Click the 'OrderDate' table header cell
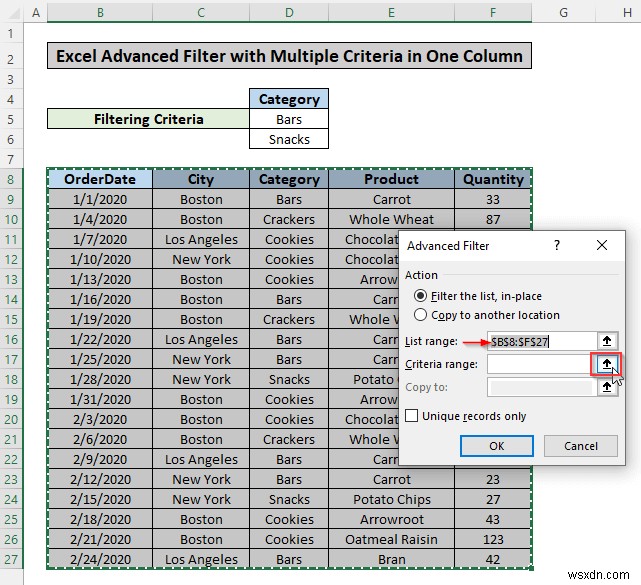Screen dimensions: 641x585 pos(100,179)
